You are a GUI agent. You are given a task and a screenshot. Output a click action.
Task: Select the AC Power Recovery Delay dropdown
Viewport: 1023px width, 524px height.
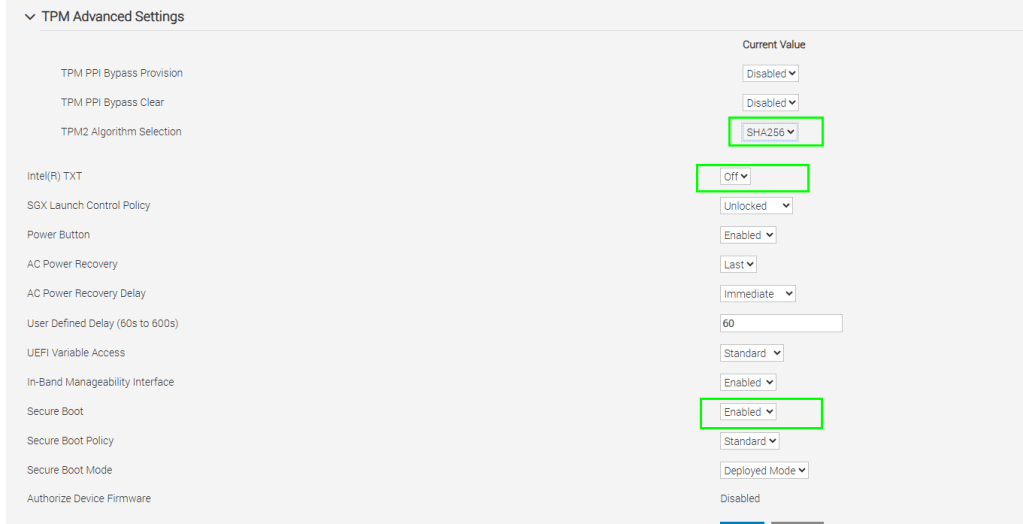pos(758,294)
